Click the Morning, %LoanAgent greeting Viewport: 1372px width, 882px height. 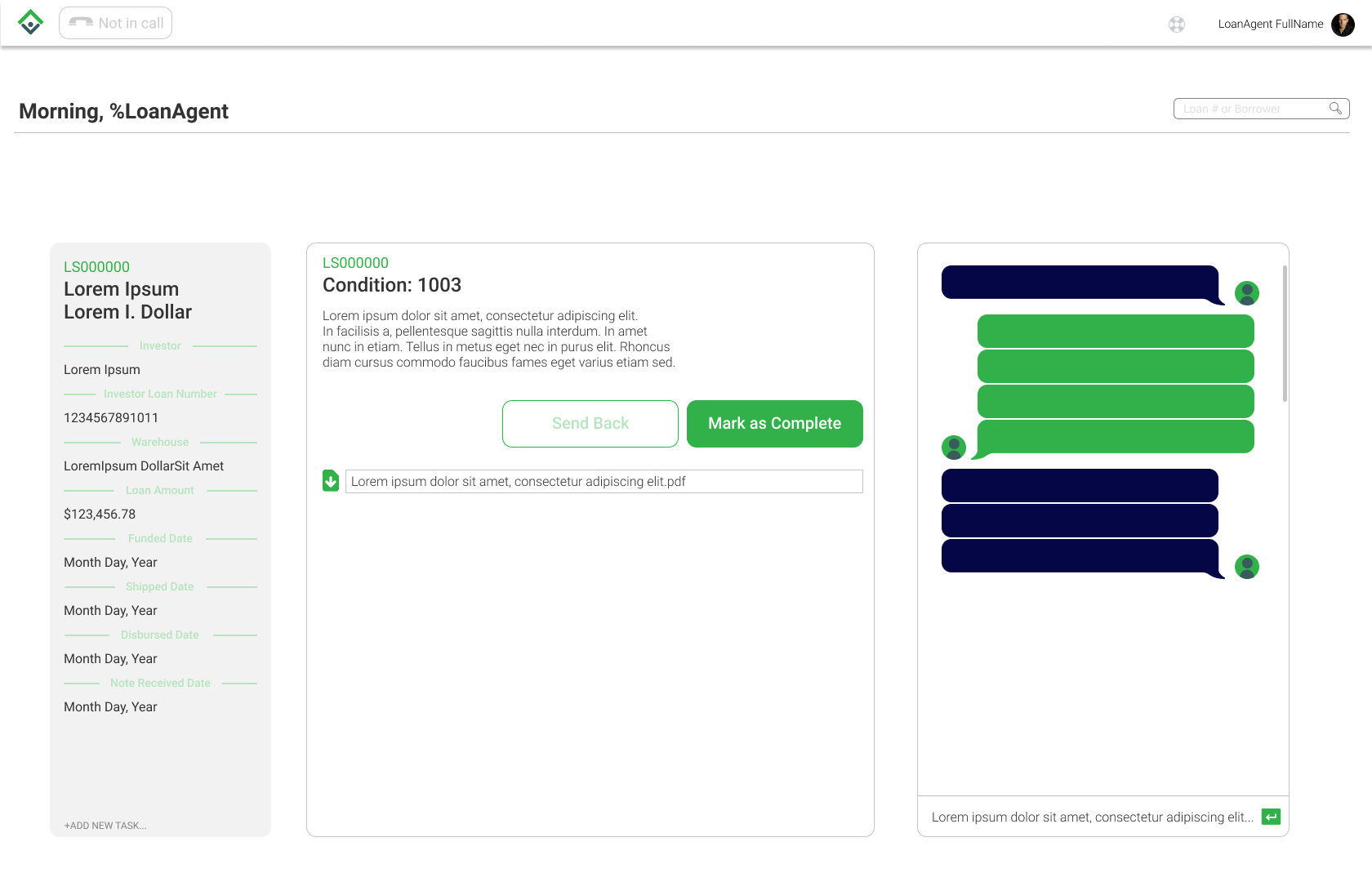tap(123, 111)
